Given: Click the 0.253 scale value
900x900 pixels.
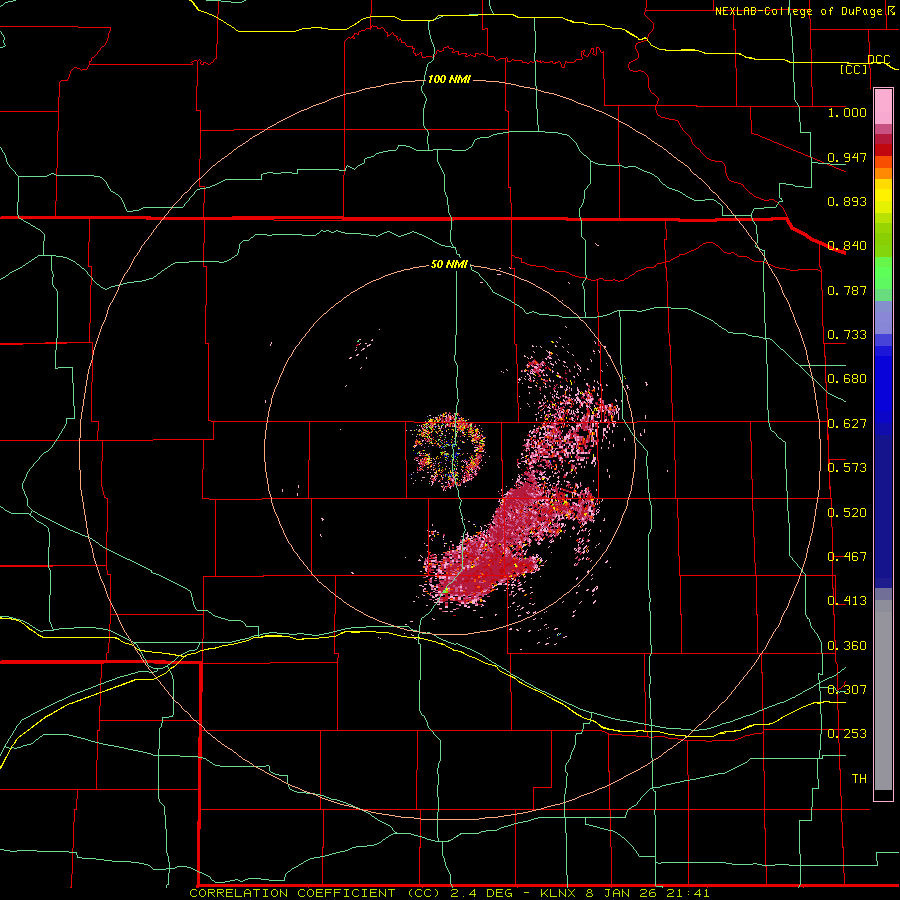Looking at the screenshot, I should click(x=847, y=734).
